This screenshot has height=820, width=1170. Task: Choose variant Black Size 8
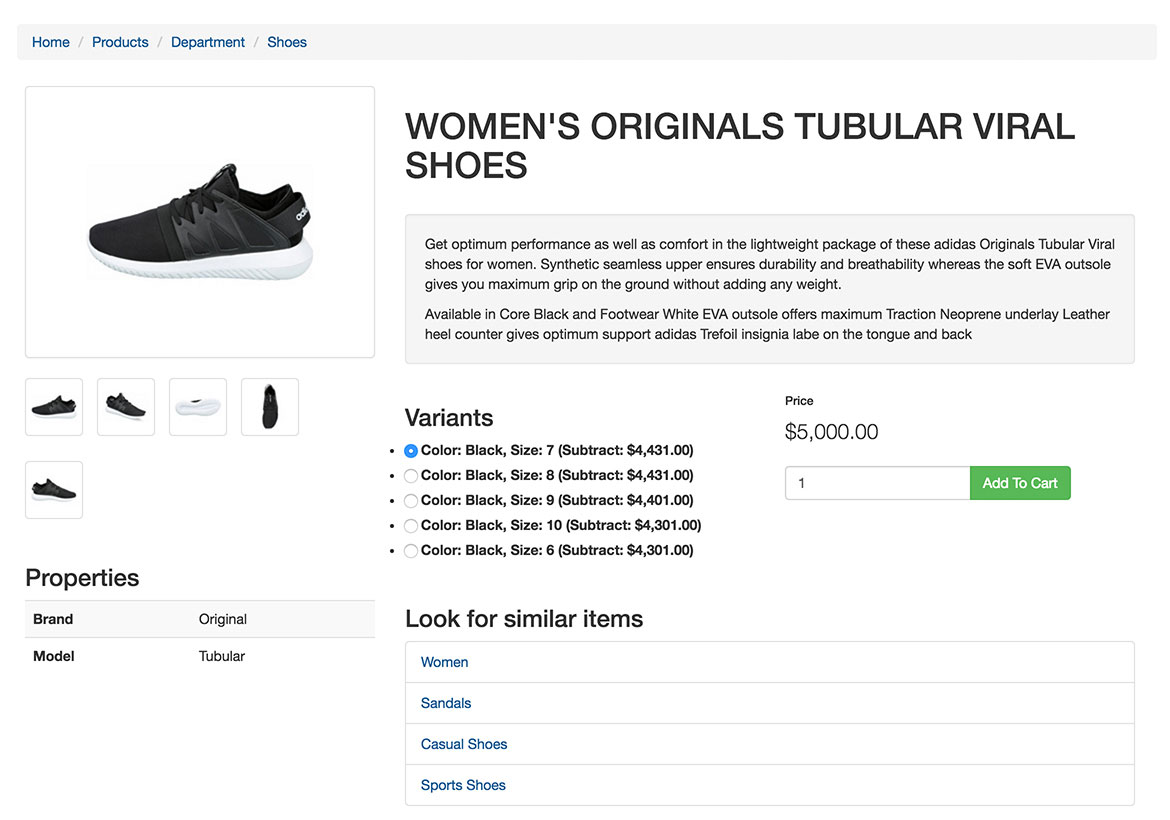click(410, 476)
